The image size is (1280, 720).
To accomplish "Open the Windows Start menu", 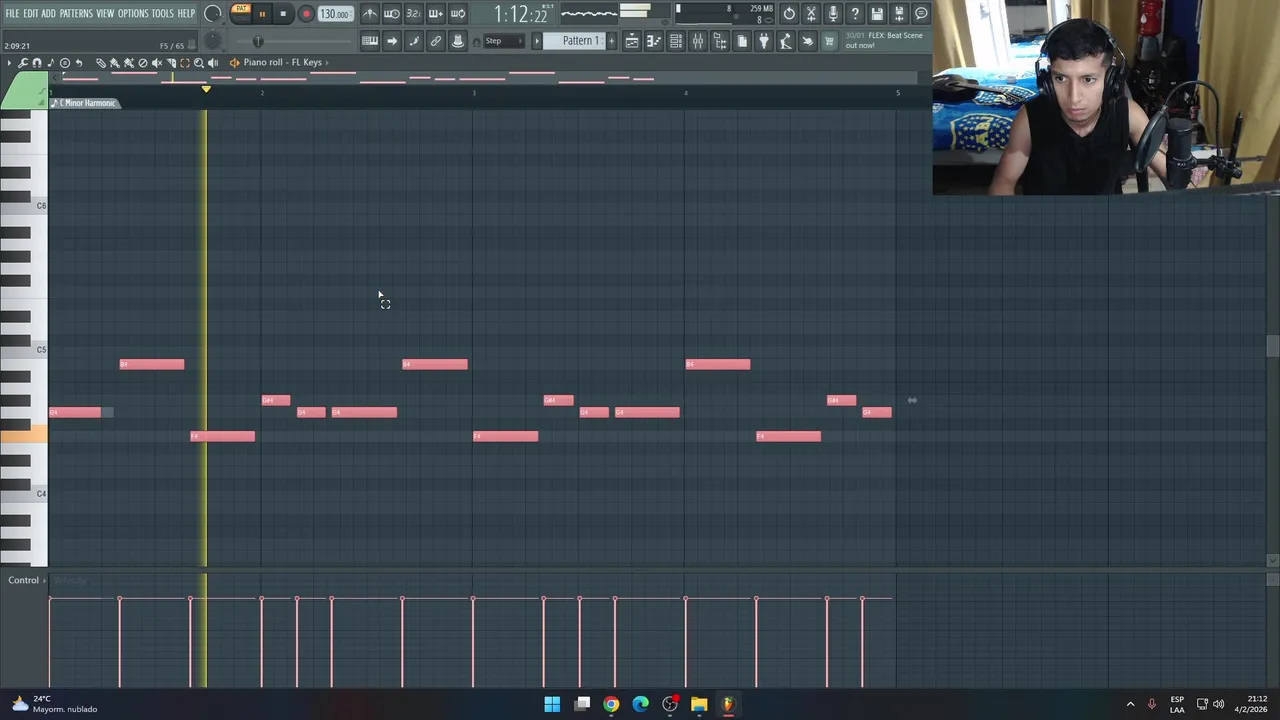I will coord(552,704).
